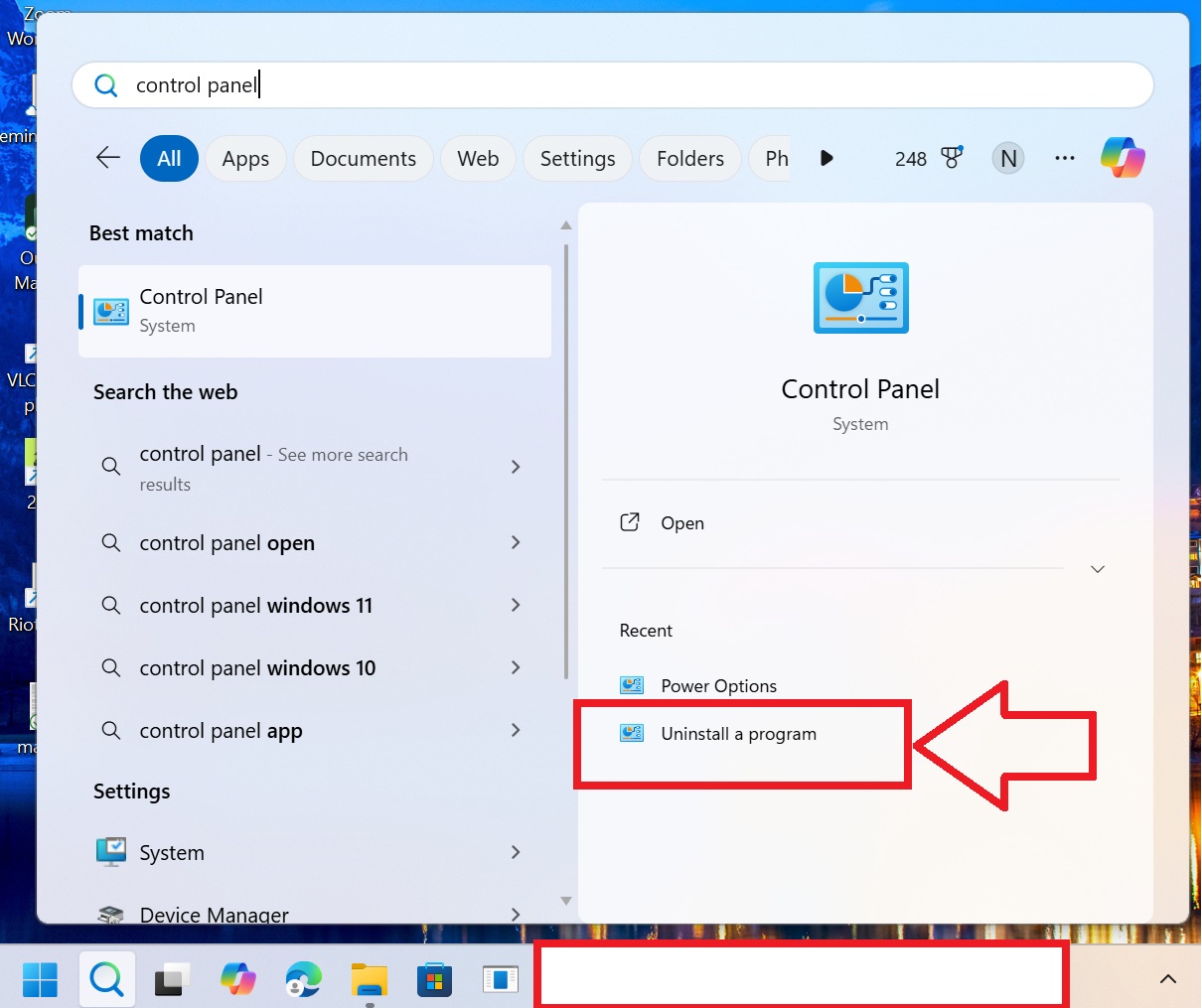Open File Explorer from the taskbar
The image size is (1202, 1008).
[370, 980]
